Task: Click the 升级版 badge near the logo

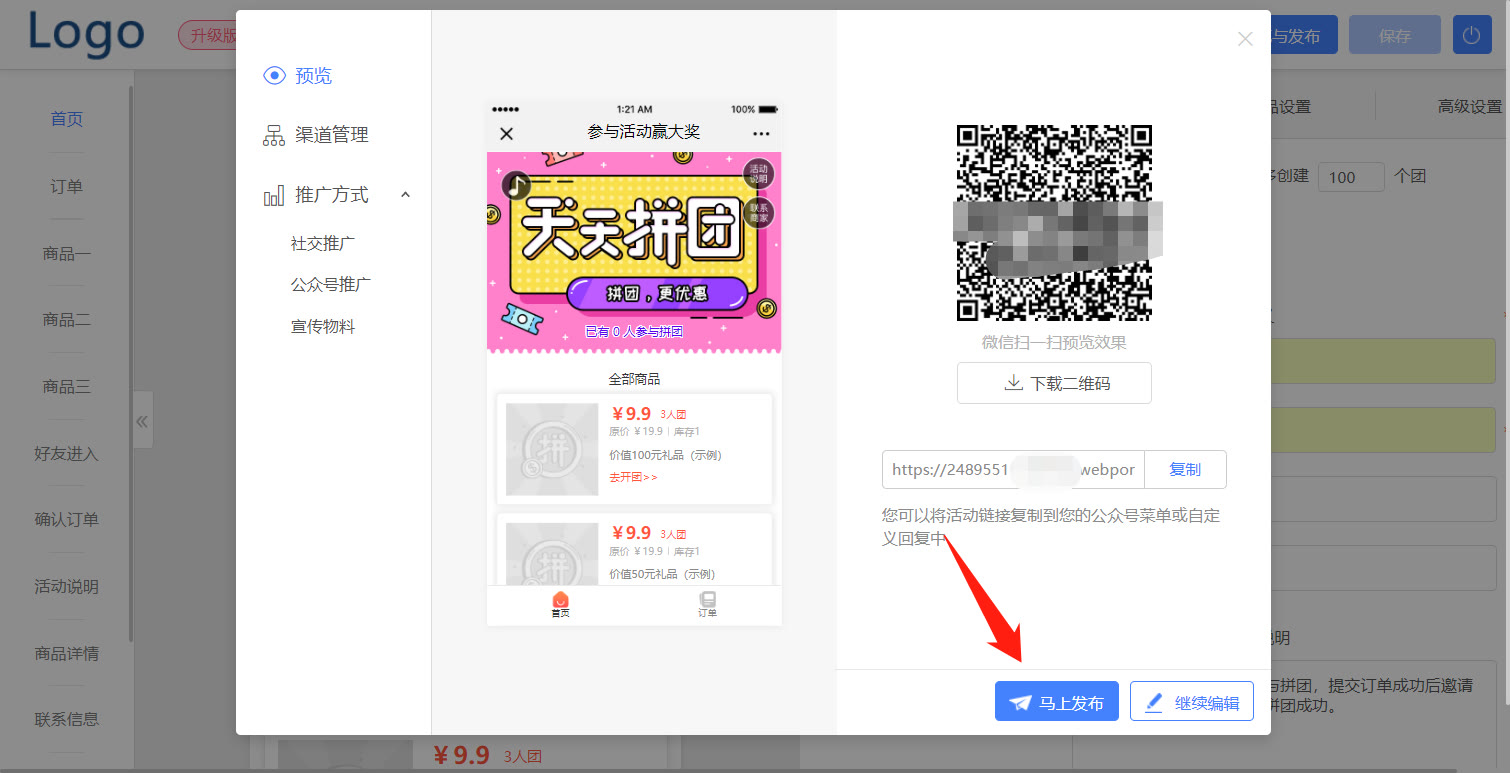Action: 207,35
